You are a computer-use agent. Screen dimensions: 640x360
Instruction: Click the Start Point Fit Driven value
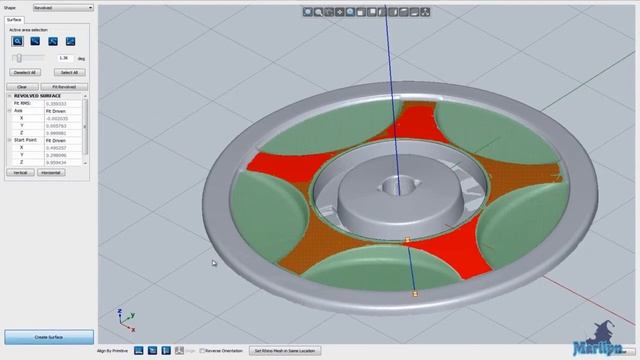tap(63, 140)
